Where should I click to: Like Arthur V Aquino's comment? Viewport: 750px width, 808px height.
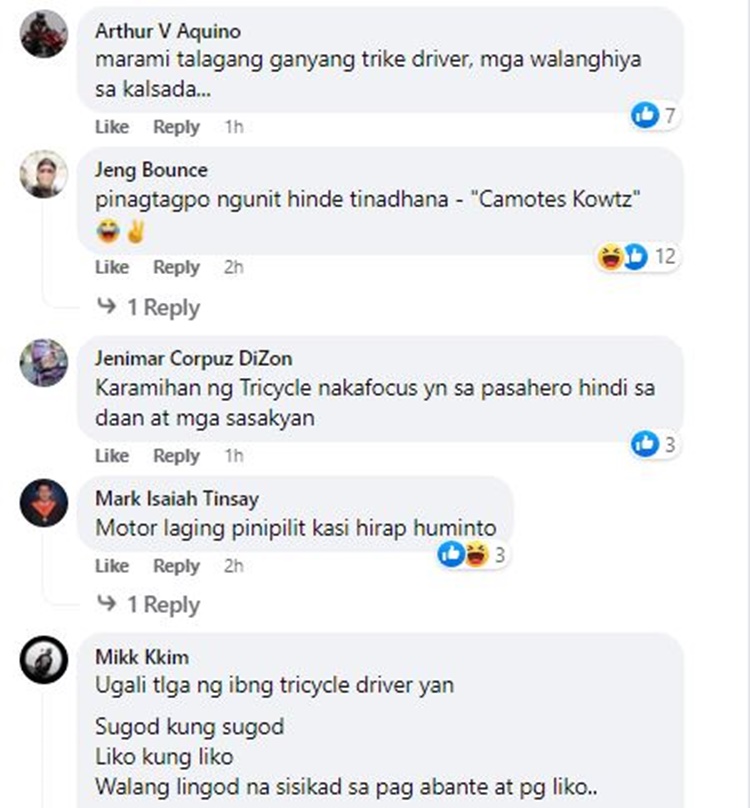click(x=112, y=127)
